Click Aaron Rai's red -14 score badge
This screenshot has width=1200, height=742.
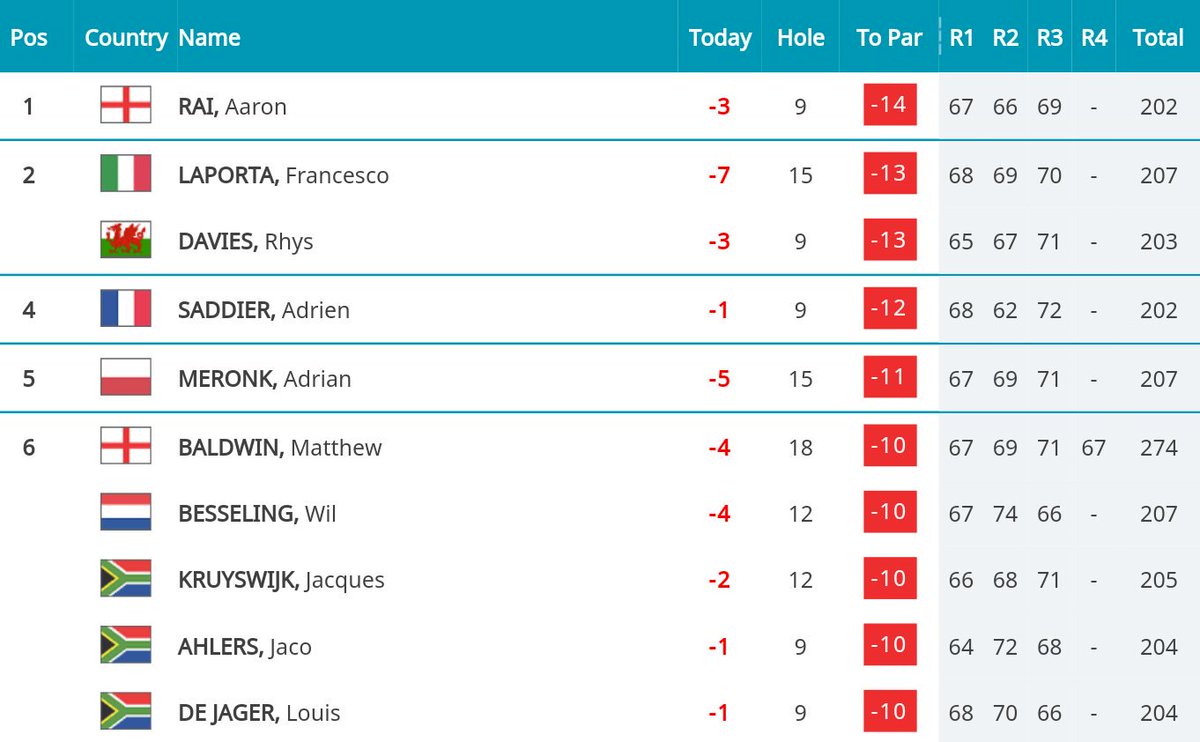click(x=889, y=105)
